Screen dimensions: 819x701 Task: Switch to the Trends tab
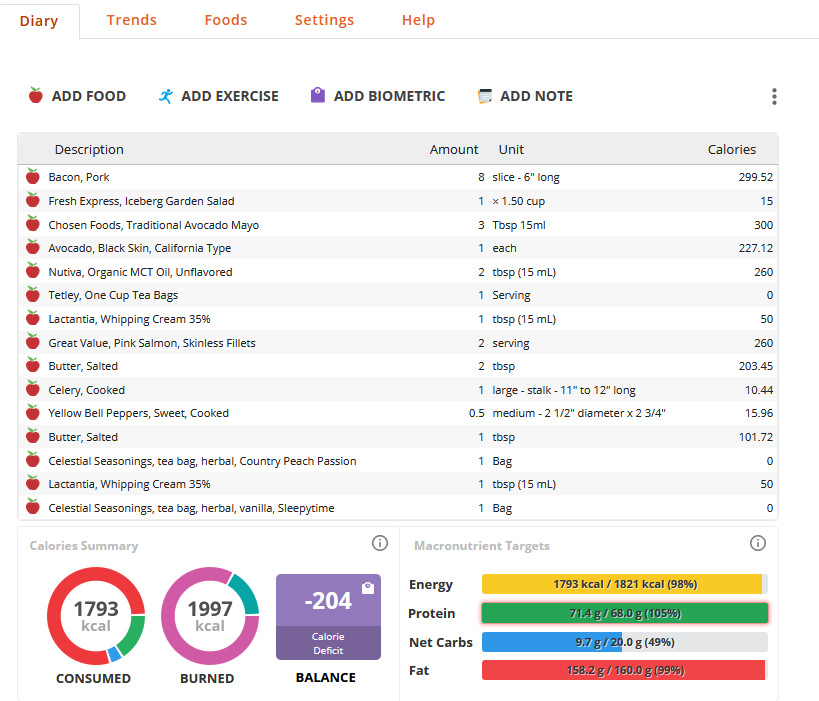(x=132, y=20)
